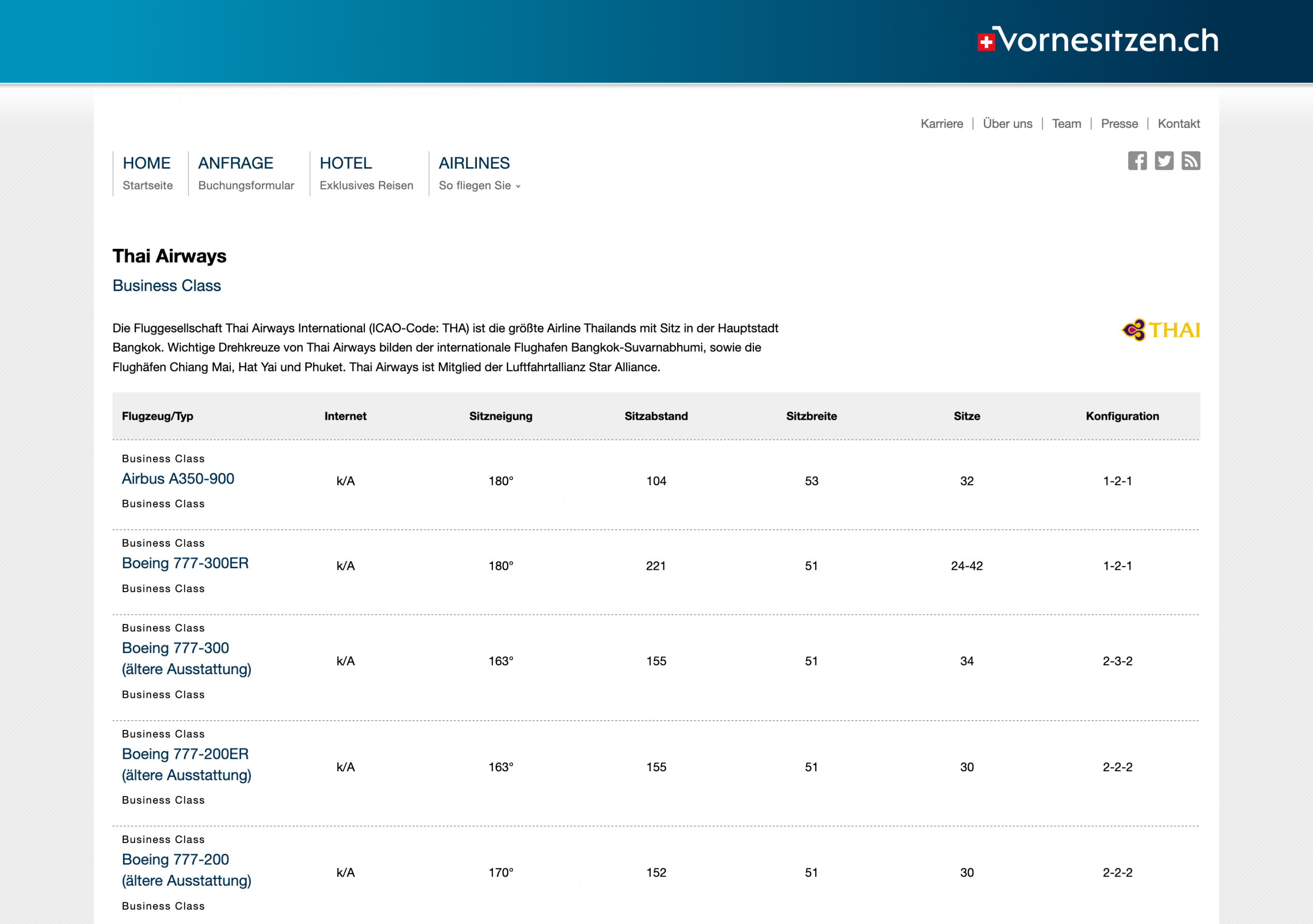The height and width of the screenshot is (924, 1313).
Task: Click the vornesitzen.ch site logo
Action: (1098, 41)
